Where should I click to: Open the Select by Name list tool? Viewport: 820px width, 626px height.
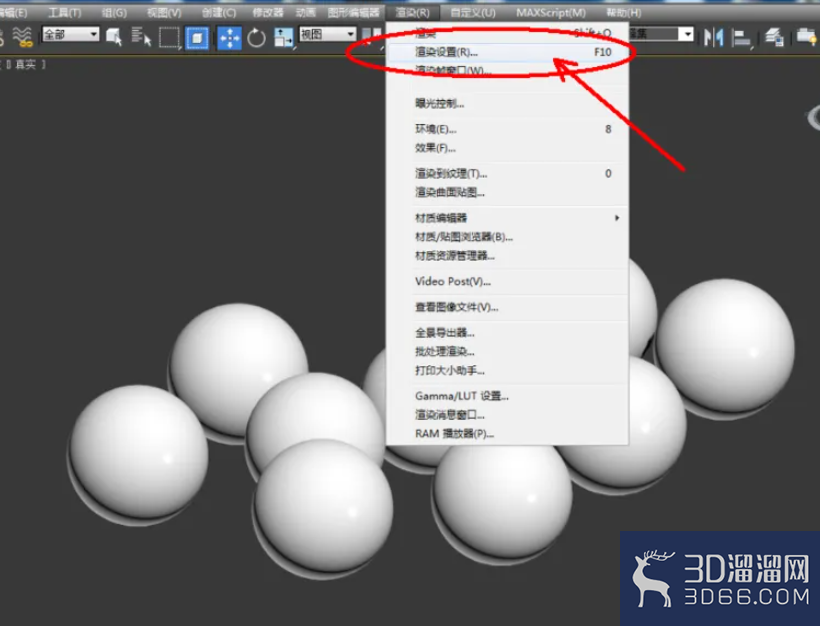(x=141, y=37)
